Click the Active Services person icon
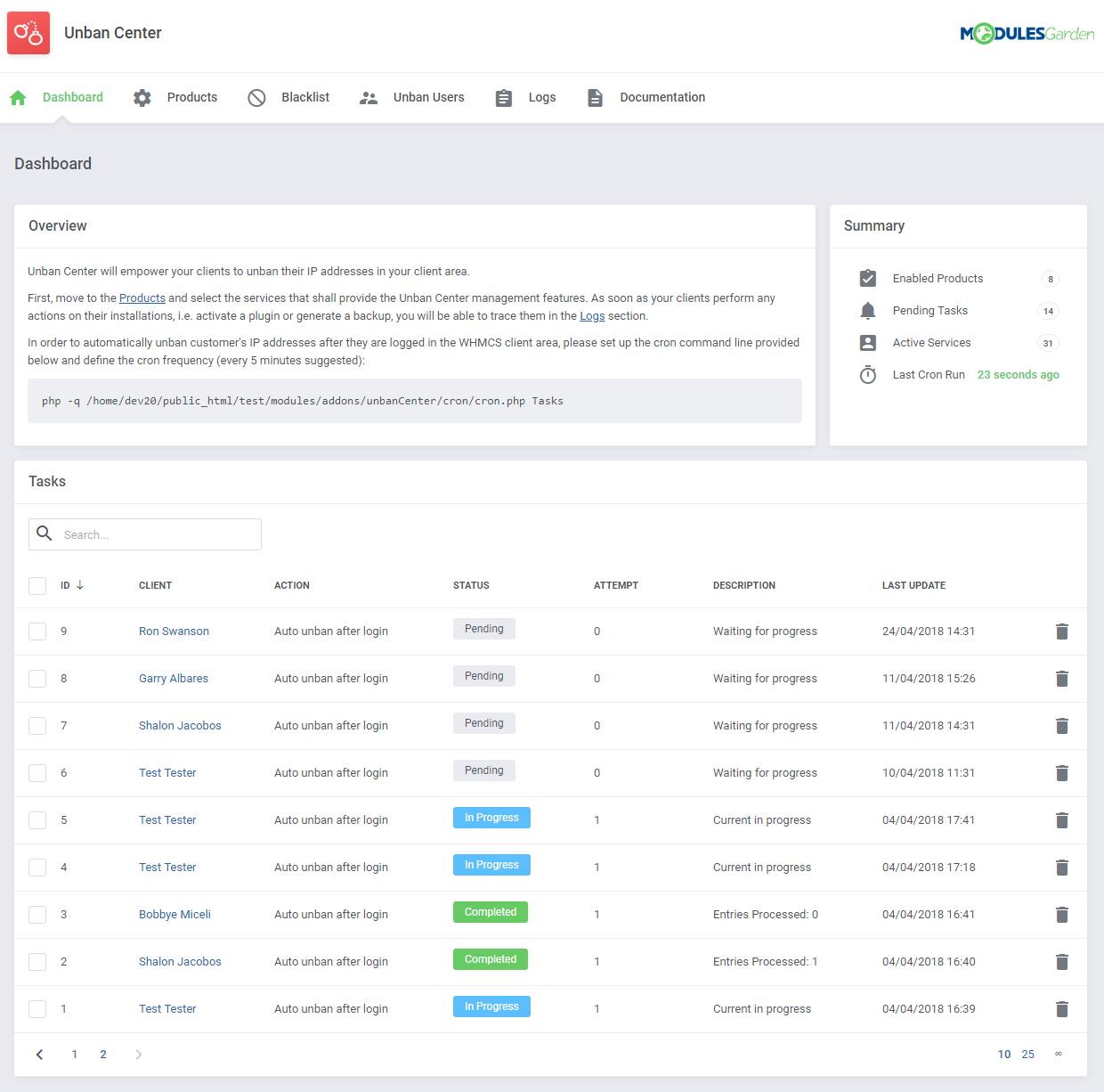 868,343
